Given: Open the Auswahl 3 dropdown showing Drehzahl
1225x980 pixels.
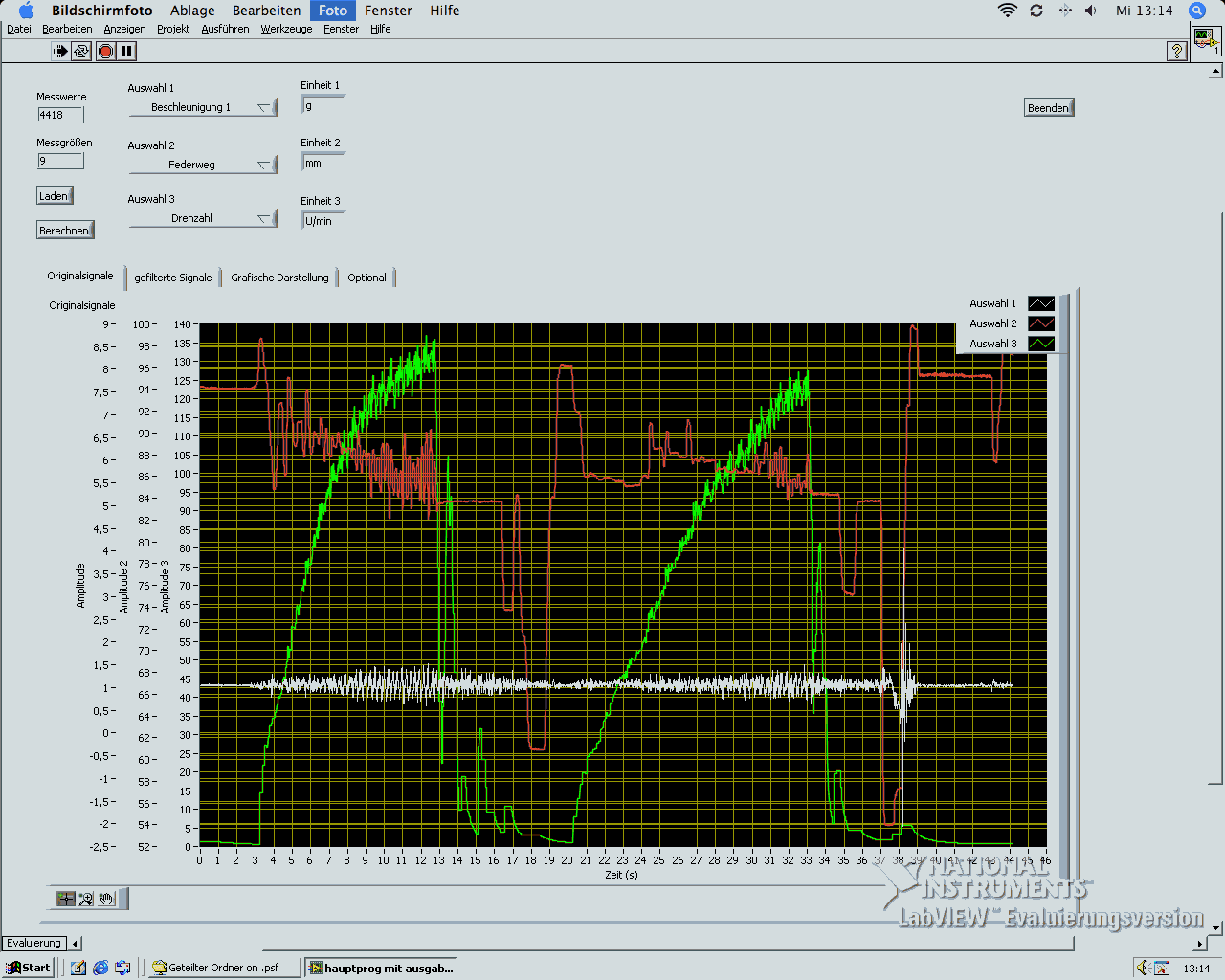Looking at the screenshot, I should click(203, 218).
